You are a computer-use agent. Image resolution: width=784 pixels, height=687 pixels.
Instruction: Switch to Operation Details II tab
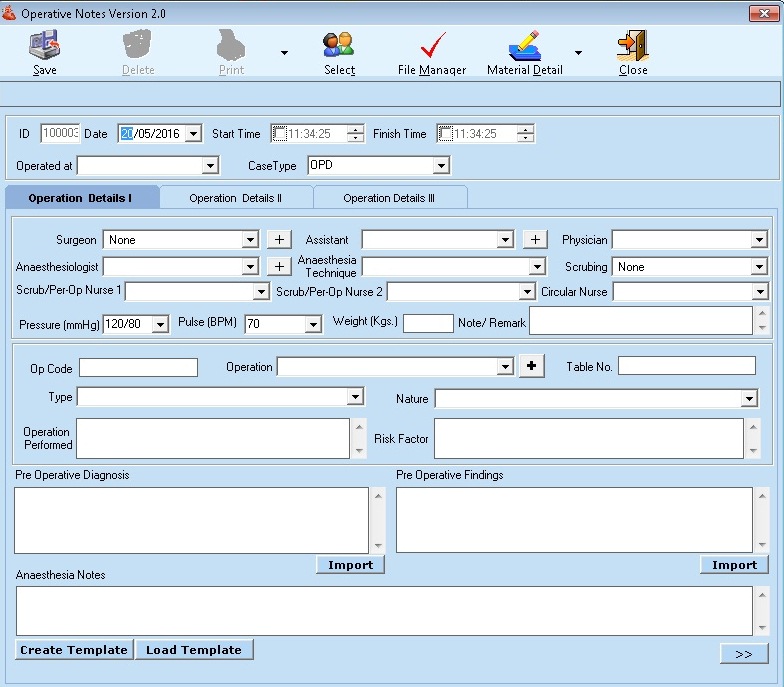coord(235,198)
